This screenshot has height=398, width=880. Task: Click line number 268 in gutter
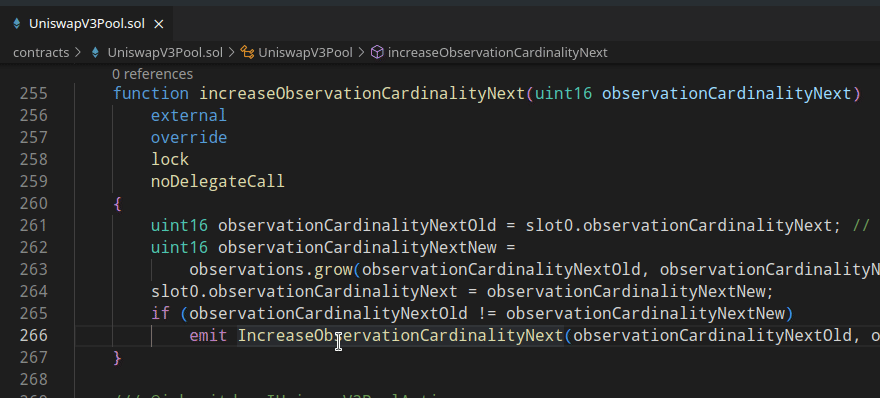pyautogui.click(x=34, y=379)
